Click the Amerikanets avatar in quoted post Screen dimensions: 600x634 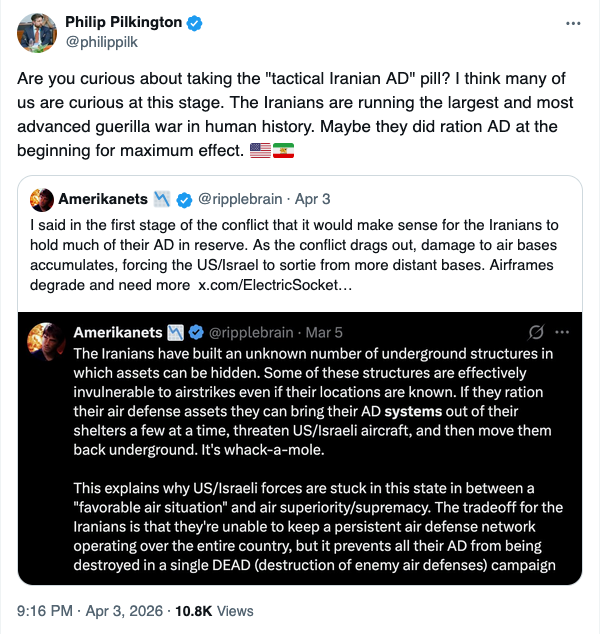[x=41, y=198]
